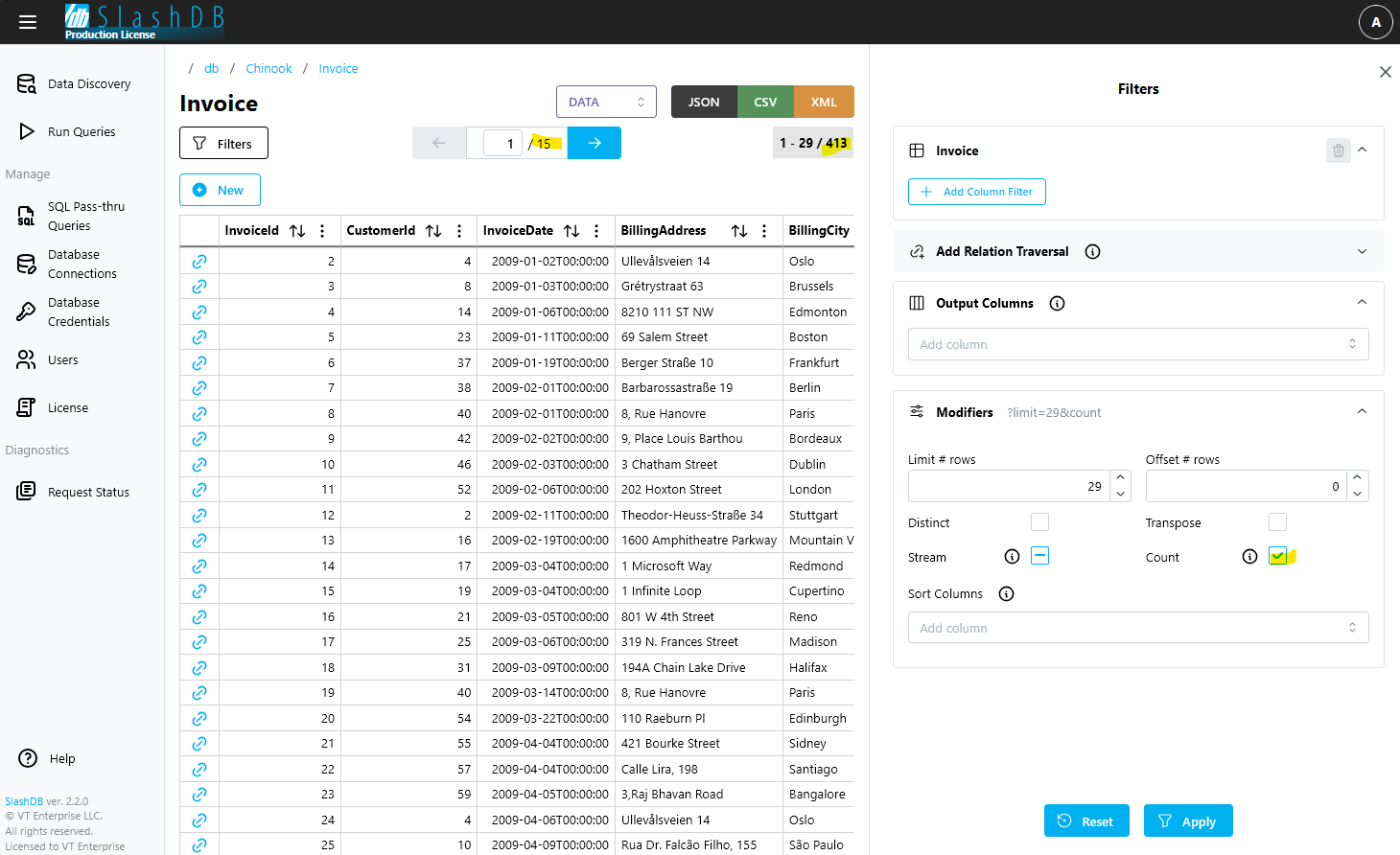Open the Users page
The image size is (1400, 855).
[48, 360]
